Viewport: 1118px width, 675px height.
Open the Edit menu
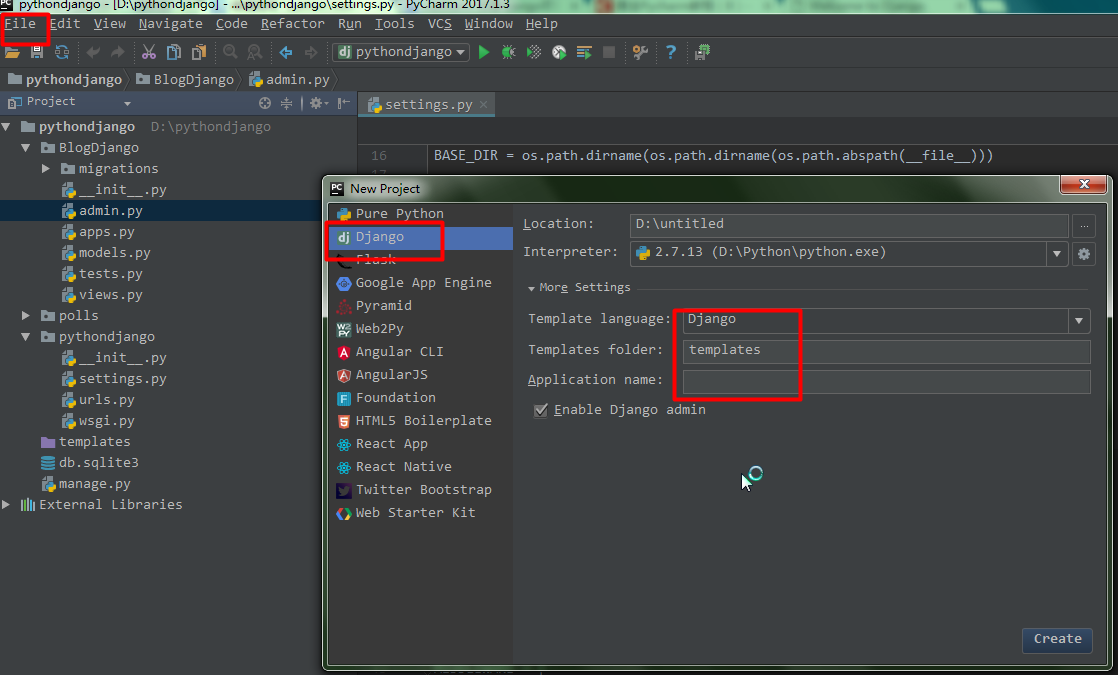[x=65, y=24]
